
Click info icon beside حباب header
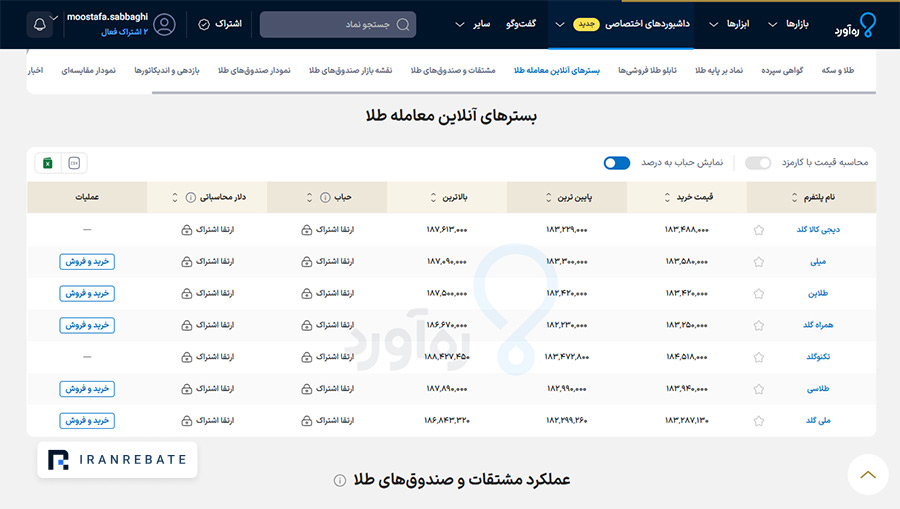coord(325,197)
